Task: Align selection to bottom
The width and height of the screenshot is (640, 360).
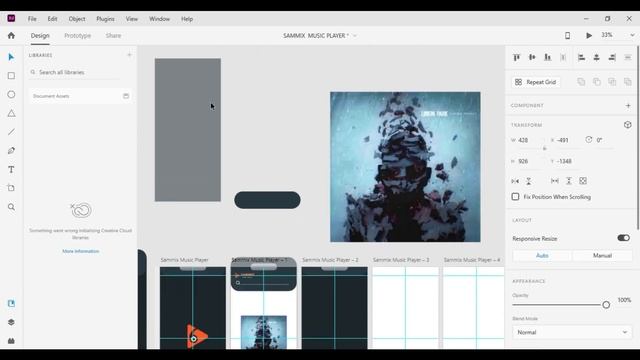Action: click(x=547, y=57)
